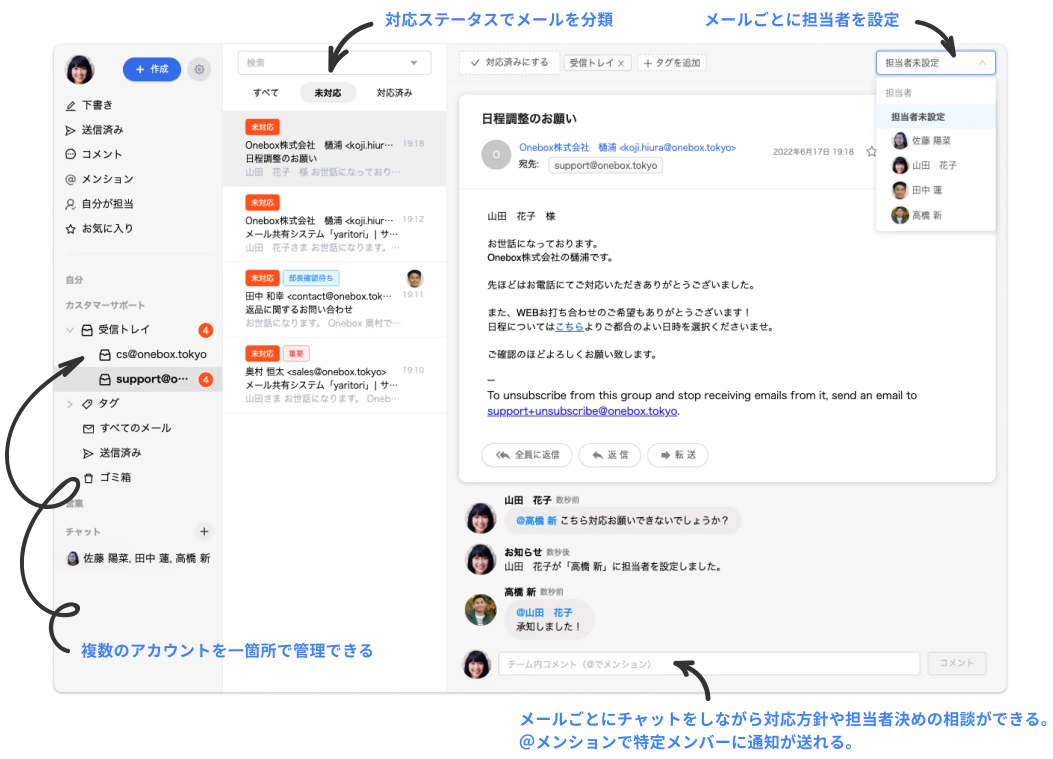Open email 日程調整のお願い in list

334,148
